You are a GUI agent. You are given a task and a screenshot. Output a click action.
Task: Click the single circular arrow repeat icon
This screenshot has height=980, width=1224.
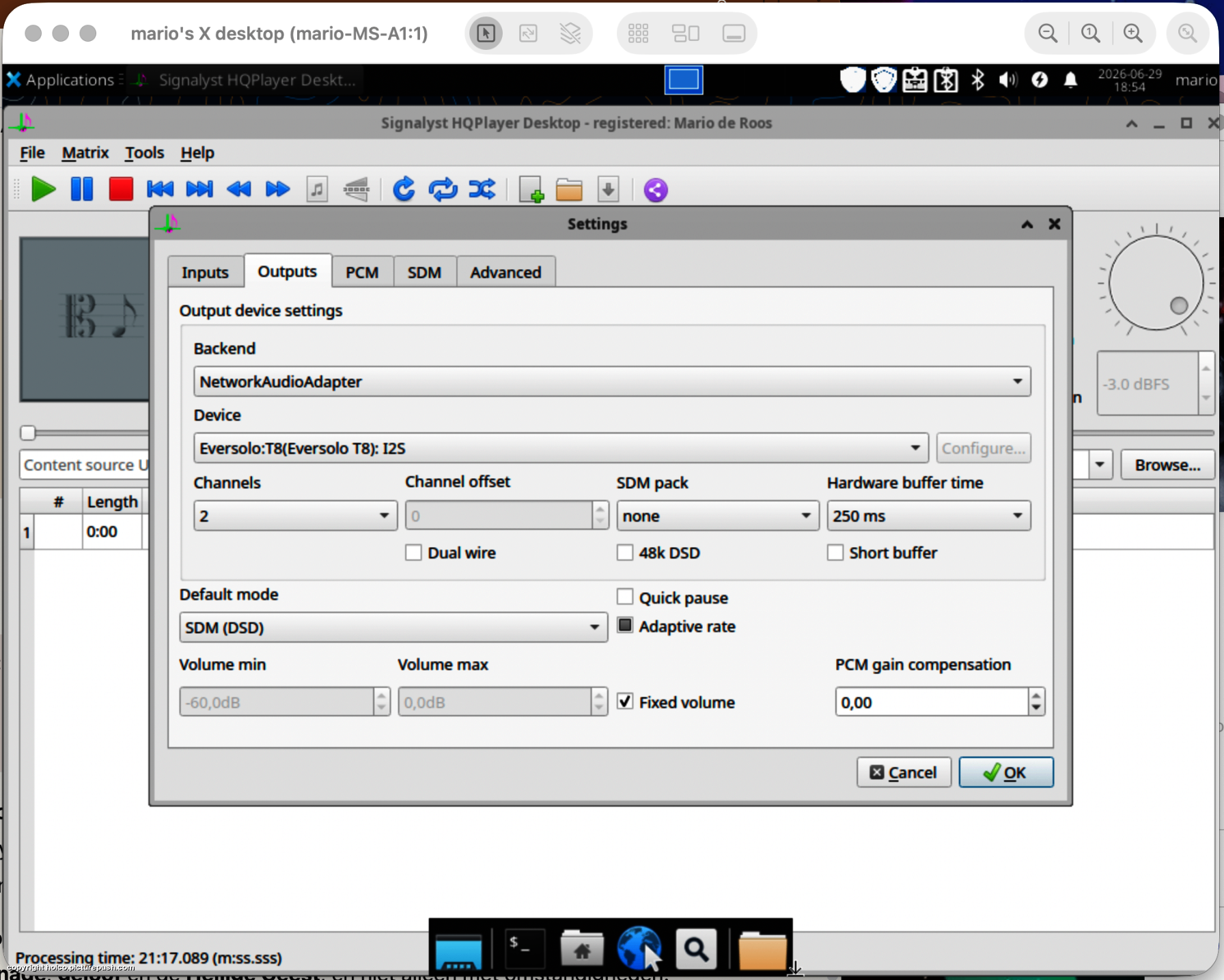[x=404, y=189]
